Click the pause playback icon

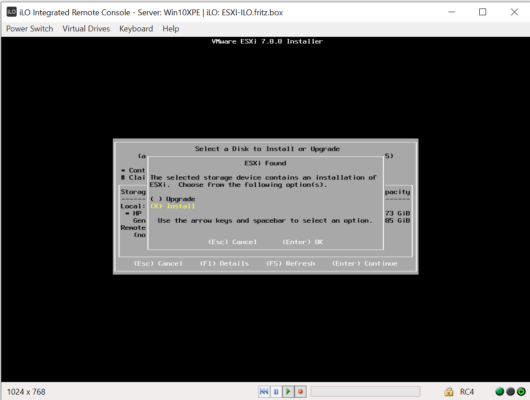click(276, 392)
